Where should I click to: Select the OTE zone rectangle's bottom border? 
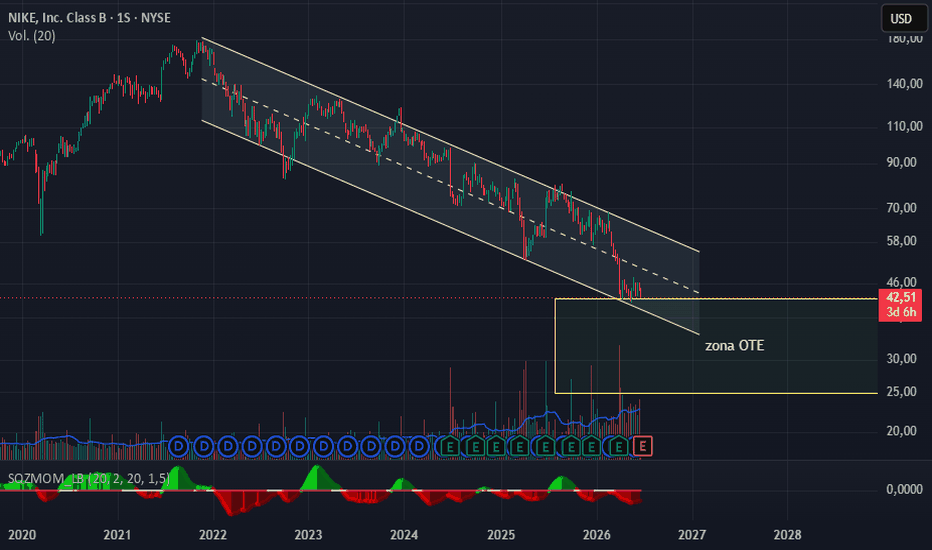click(x=716, y=393)
